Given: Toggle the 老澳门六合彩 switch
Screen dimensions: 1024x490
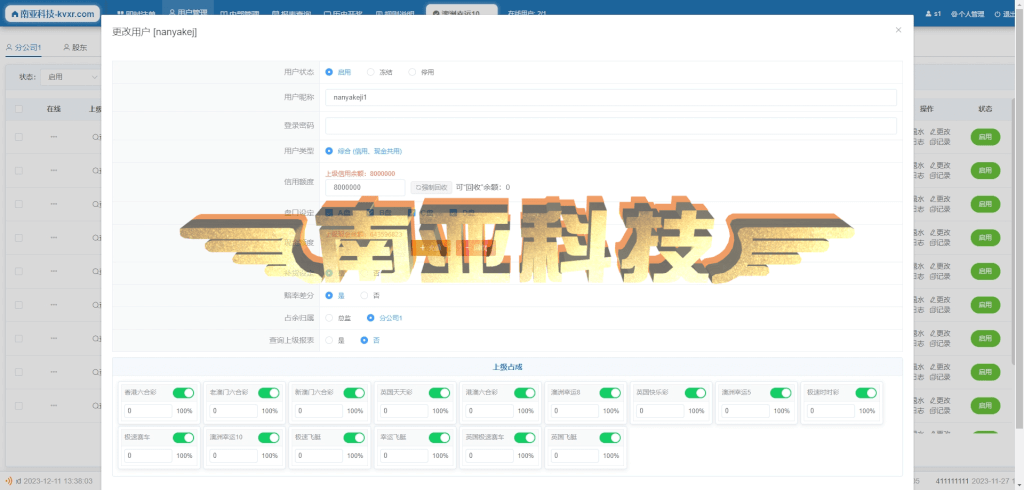Looking at the screenshot, I should click(x=269, y=393).
